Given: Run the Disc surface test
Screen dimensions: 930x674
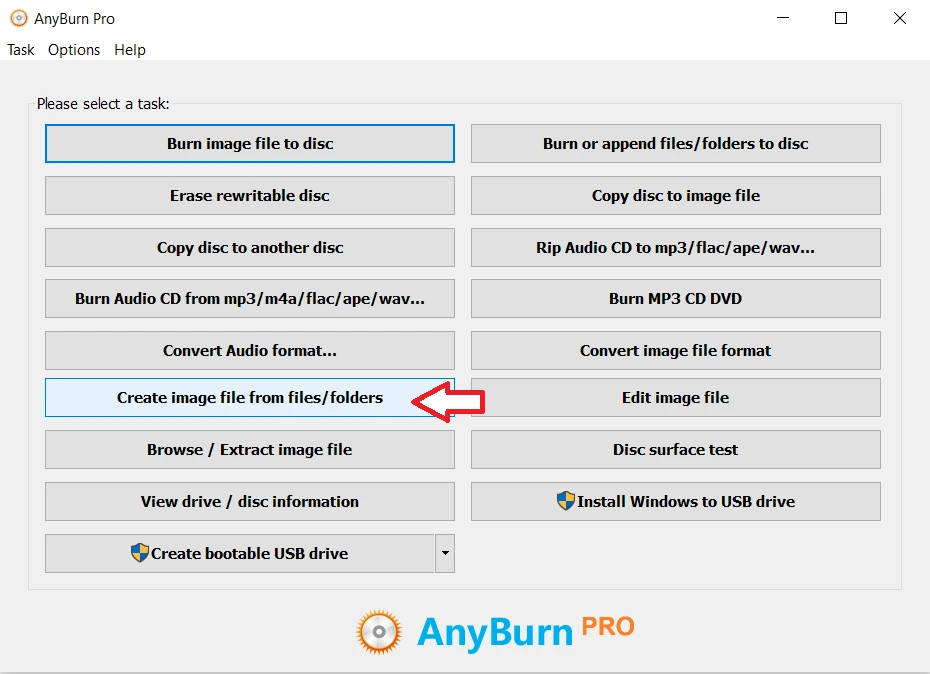Looking at the screenshot, I should pos(675,449).
